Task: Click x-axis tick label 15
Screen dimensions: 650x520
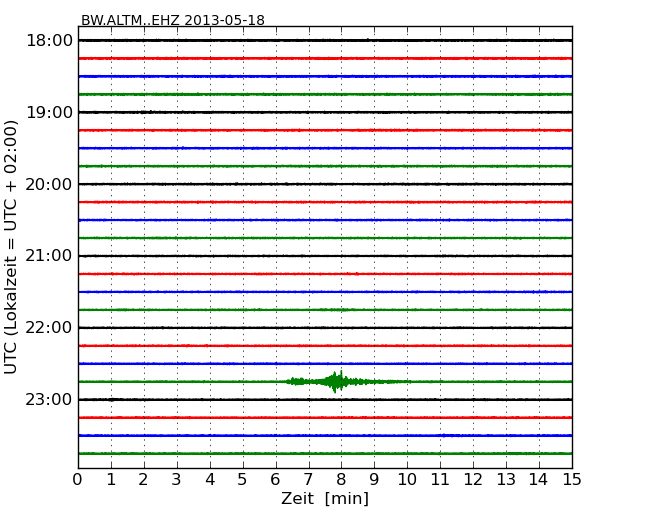Action: point(572,479)
